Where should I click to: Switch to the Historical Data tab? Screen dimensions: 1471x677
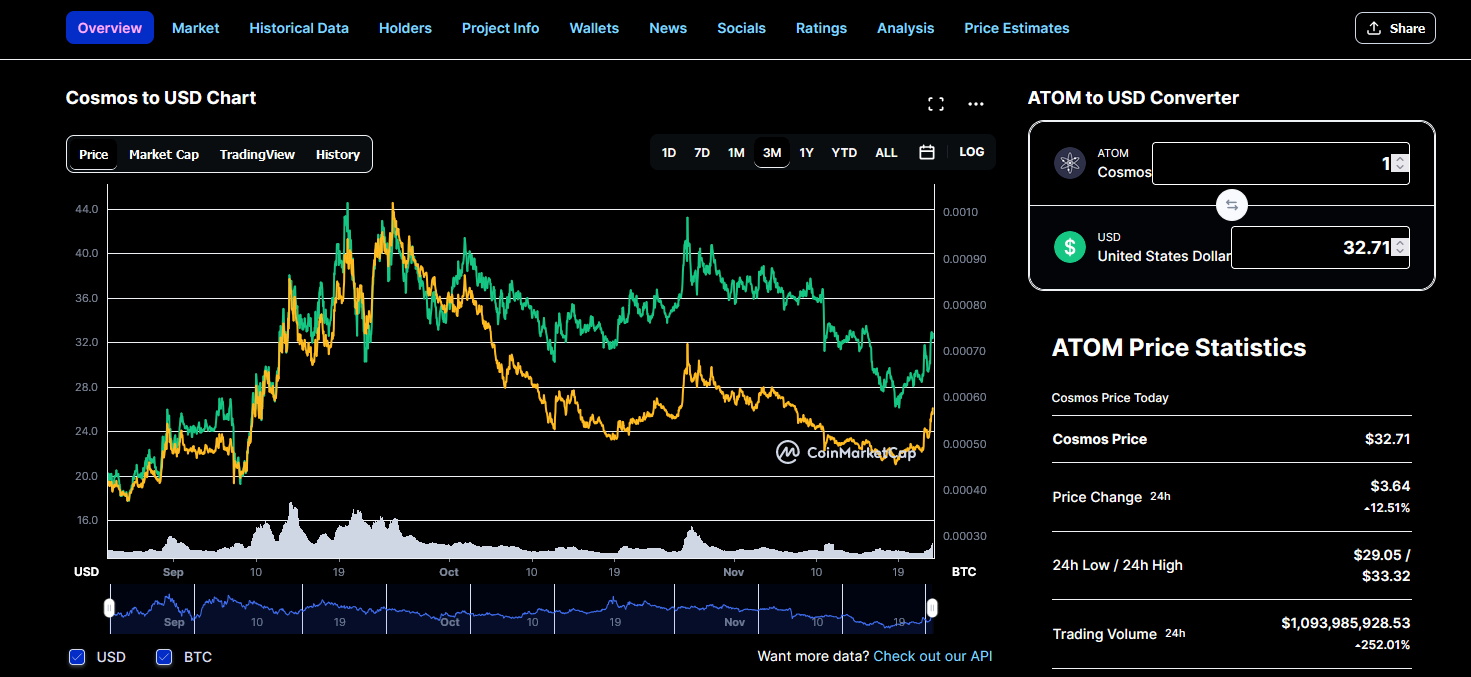point(299,28)
